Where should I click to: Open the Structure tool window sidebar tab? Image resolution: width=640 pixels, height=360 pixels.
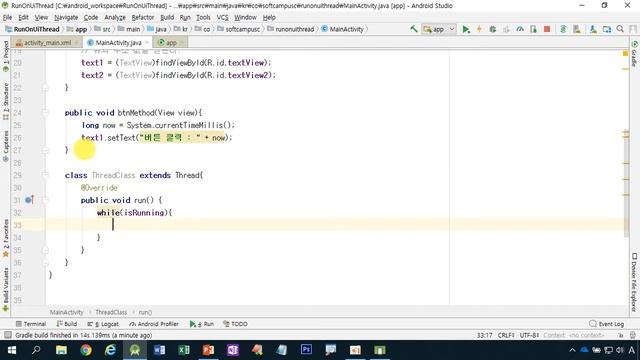pos(6,102)
